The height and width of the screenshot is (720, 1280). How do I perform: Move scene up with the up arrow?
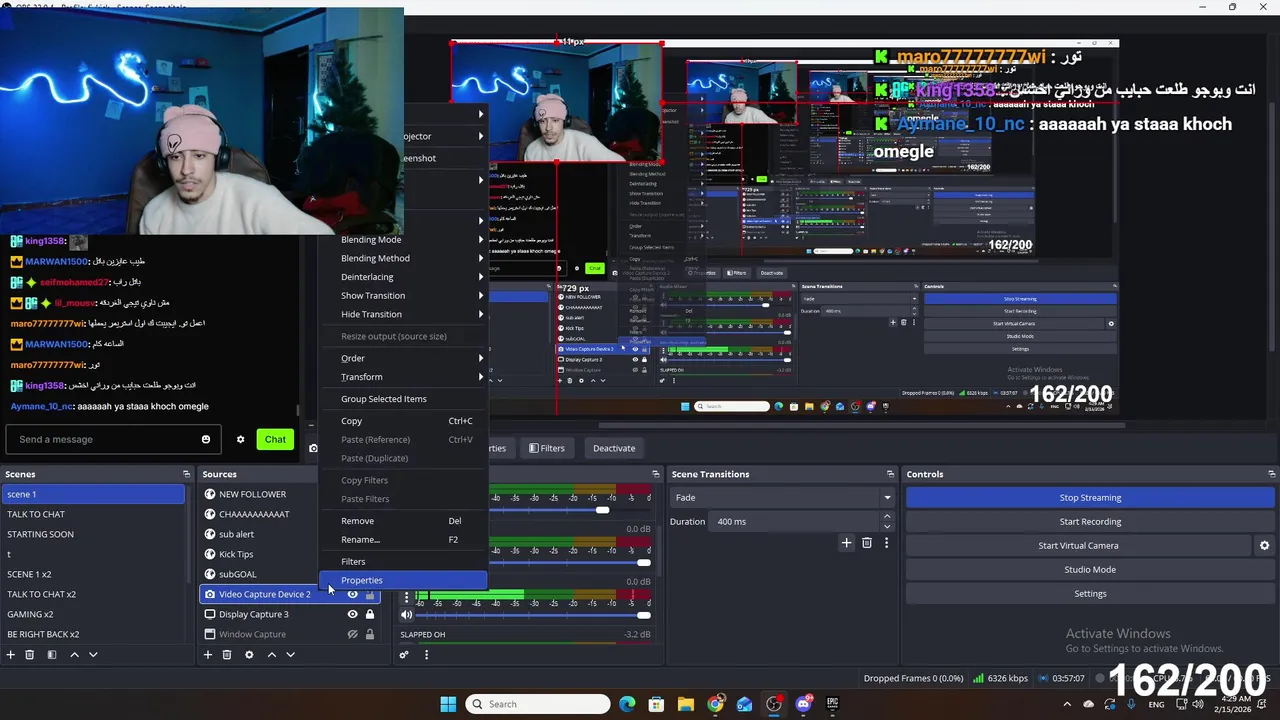[x=74, y=655]
